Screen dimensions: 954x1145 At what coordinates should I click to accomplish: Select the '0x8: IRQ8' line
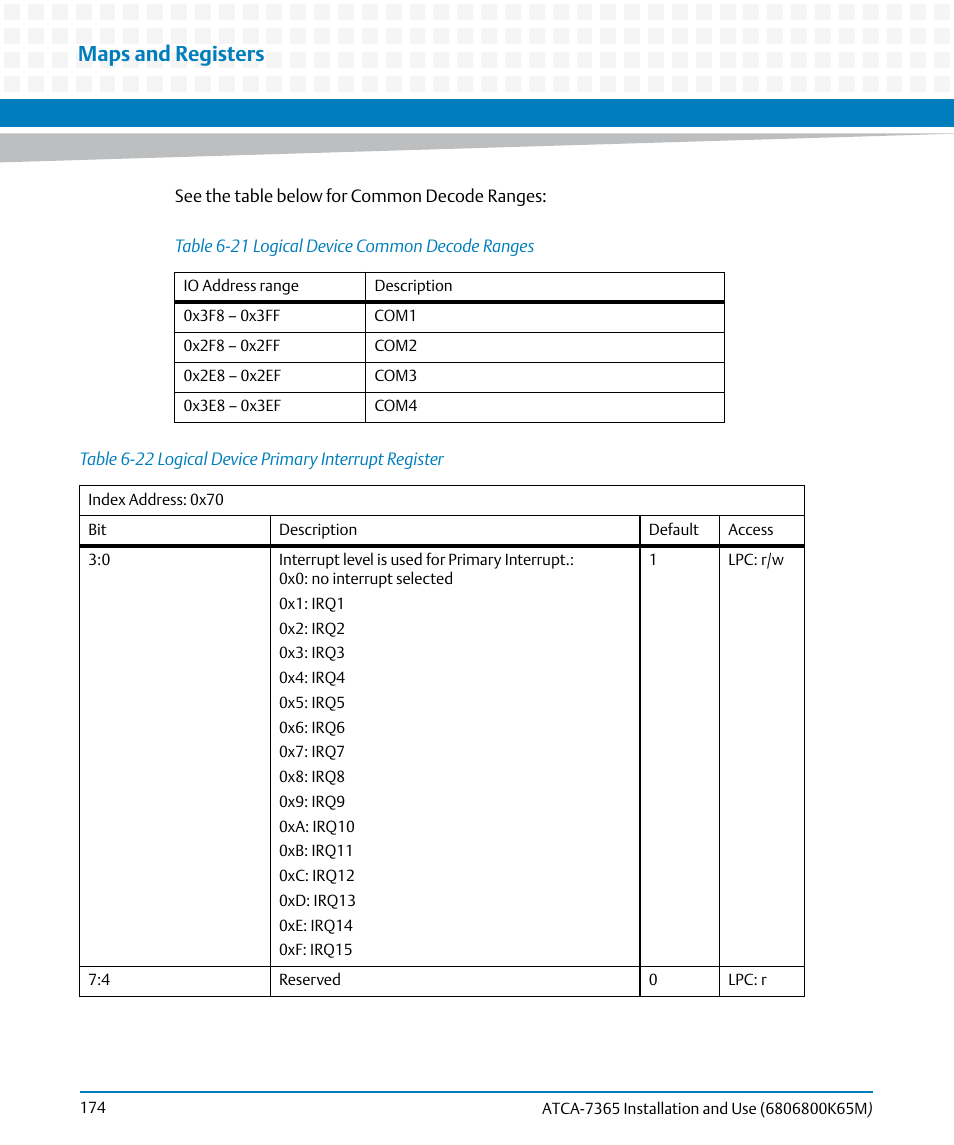pyautogui.click(x=312, y=777)
